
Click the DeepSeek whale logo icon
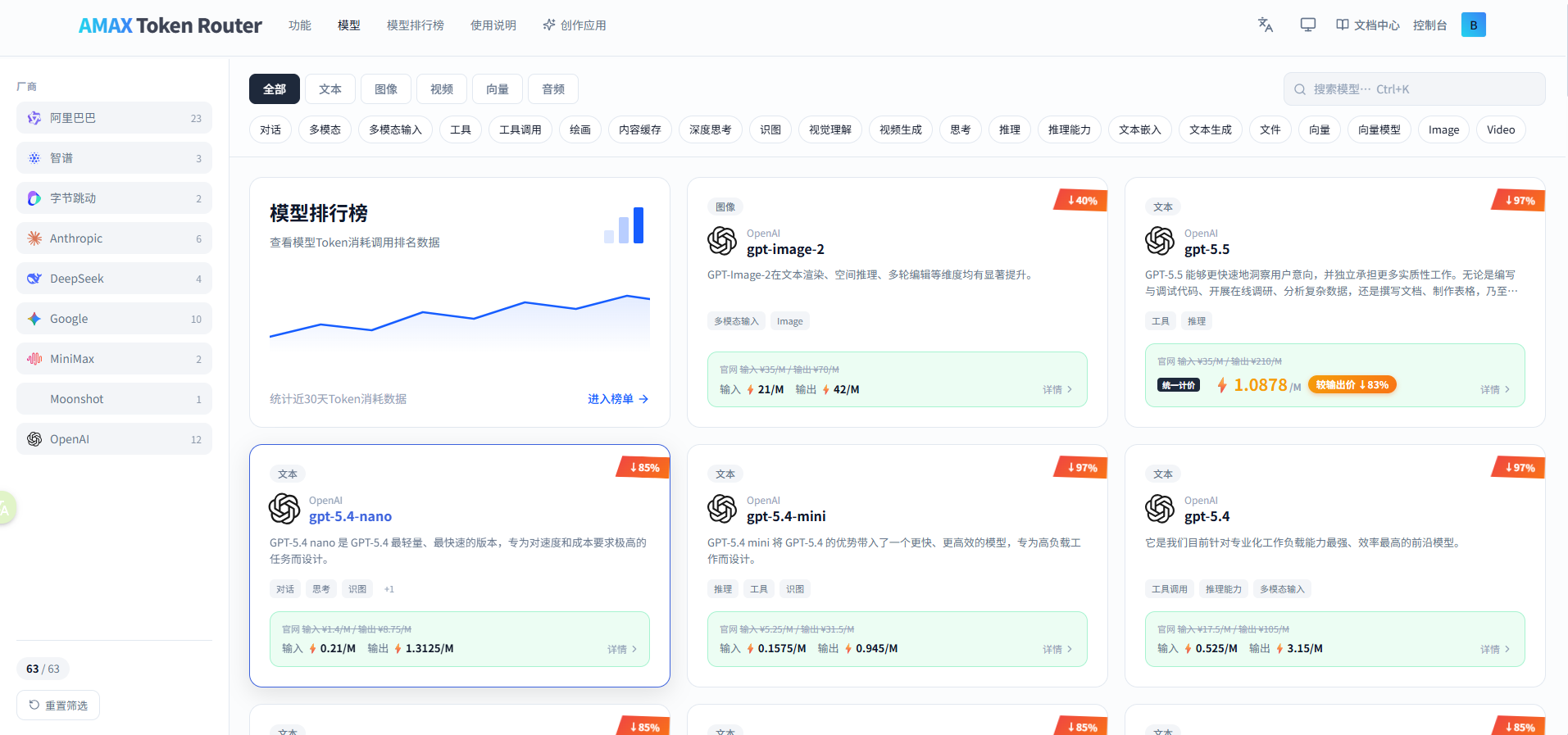point(34,279)
